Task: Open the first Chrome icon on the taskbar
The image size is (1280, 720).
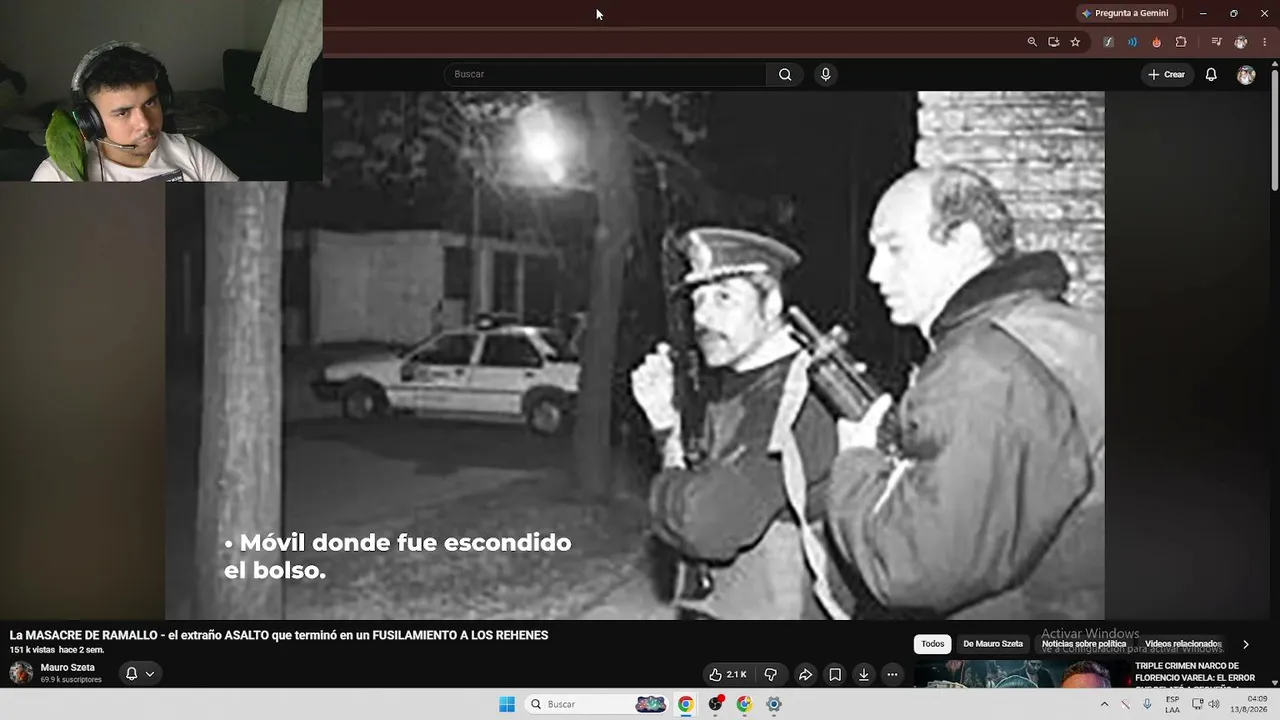Action: (x=685, y=704)
